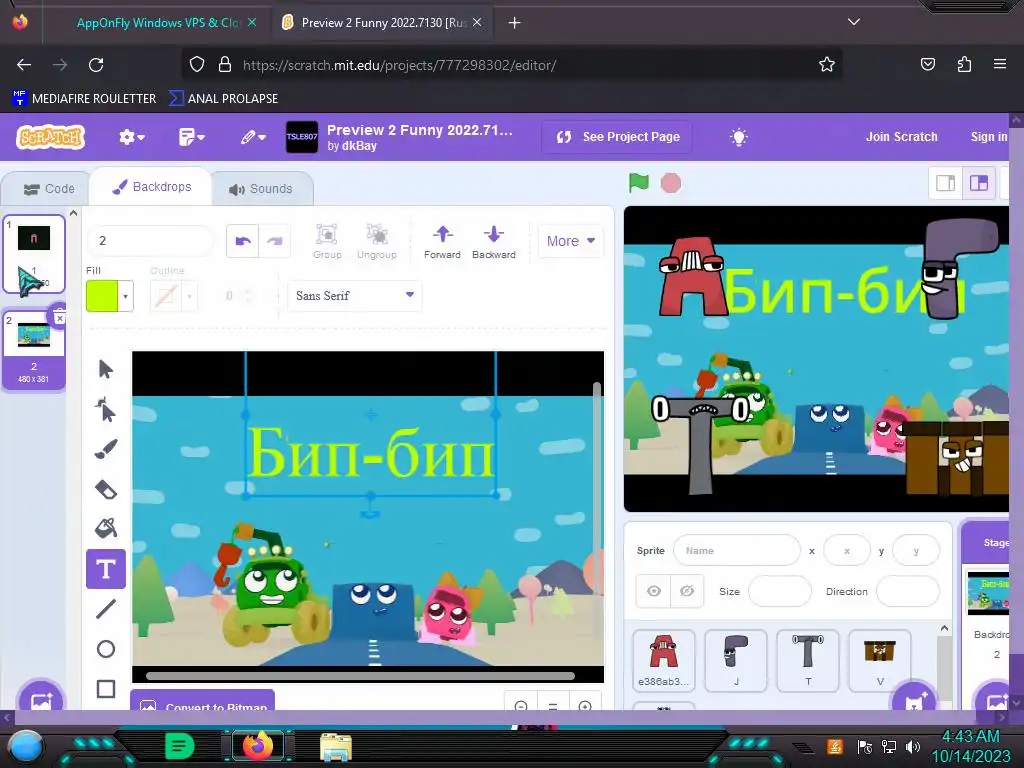Expand the More options dropdown
The image size is (1024, 768).
tap(570, 241)
